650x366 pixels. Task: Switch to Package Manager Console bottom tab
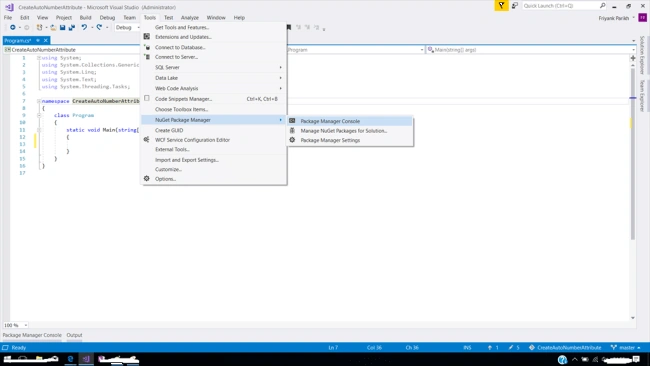click(32, 335)
